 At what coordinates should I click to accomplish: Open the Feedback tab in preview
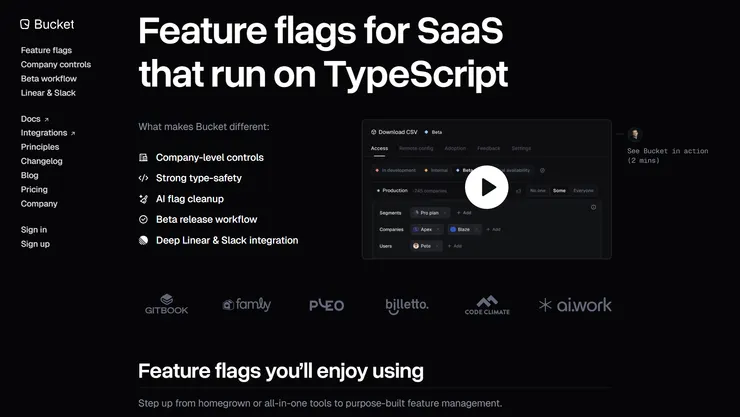coord(488,148)
